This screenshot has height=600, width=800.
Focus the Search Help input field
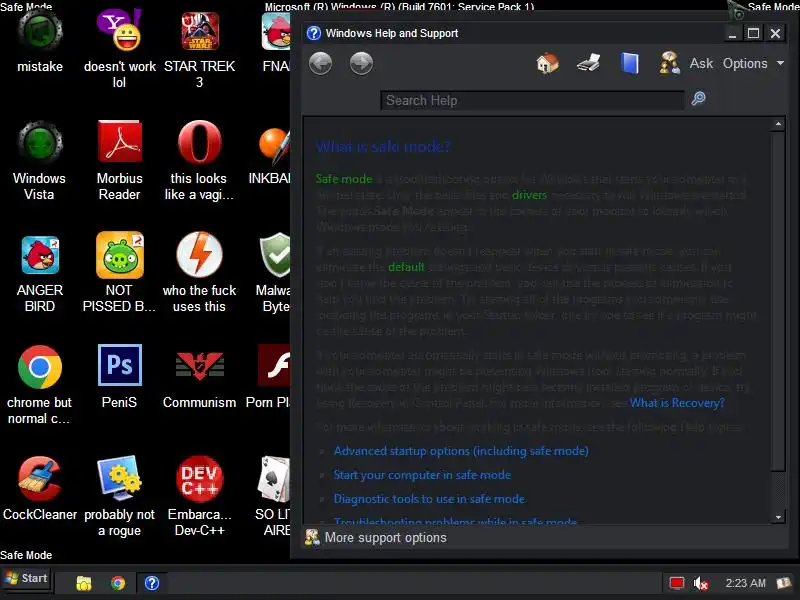(x=532, y=100)
